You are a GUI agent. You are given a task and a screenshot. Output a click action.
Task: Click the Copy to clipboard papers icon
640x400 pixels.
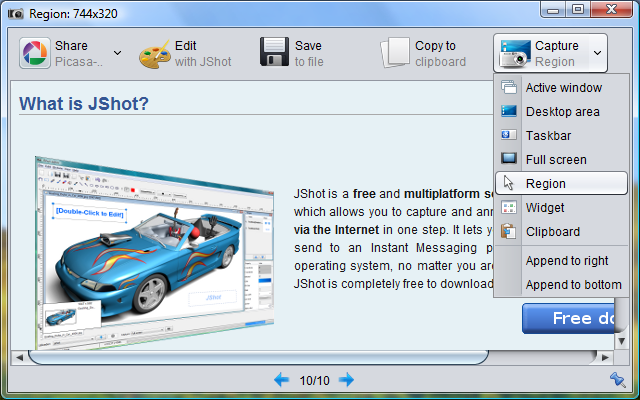click(x=395, y=53)
